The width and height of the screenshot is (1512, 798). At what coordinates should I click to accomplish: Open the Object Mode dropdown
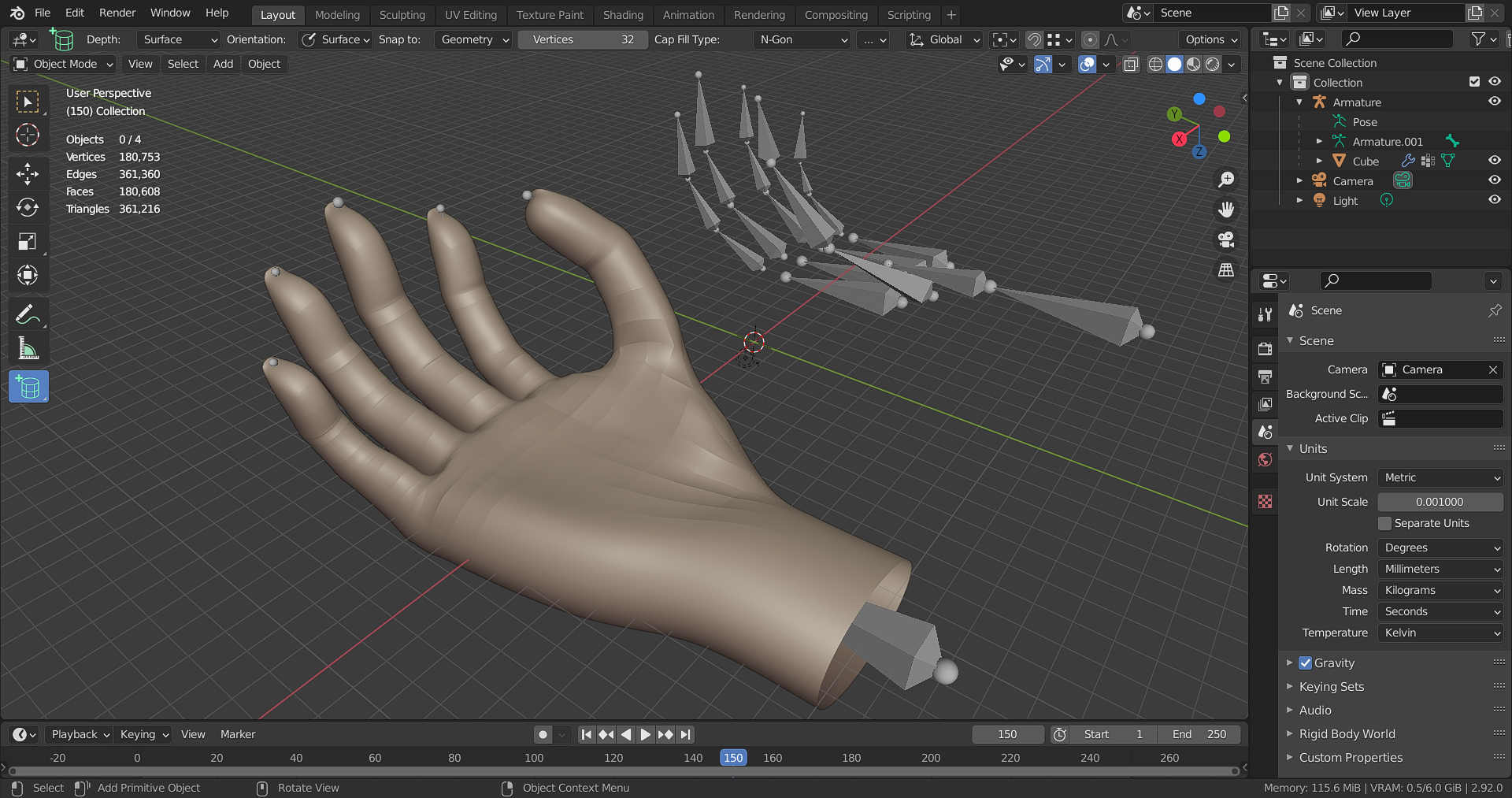pyautogui.click(x=64, y=64)
